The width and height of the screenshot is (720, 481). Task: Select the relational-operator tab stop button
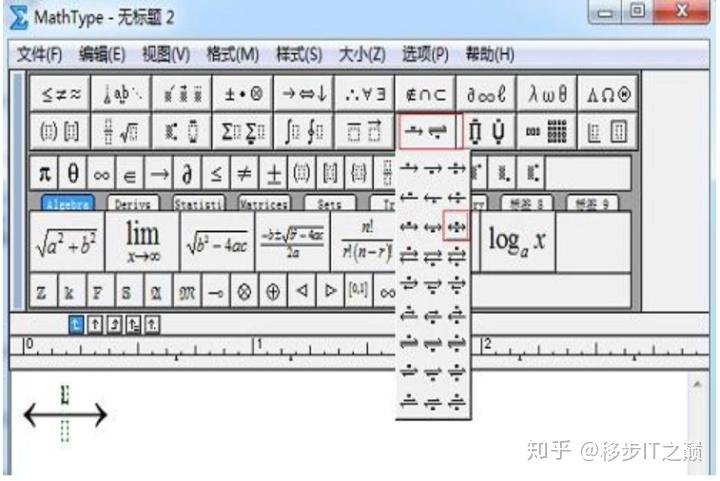pos(133,324)
